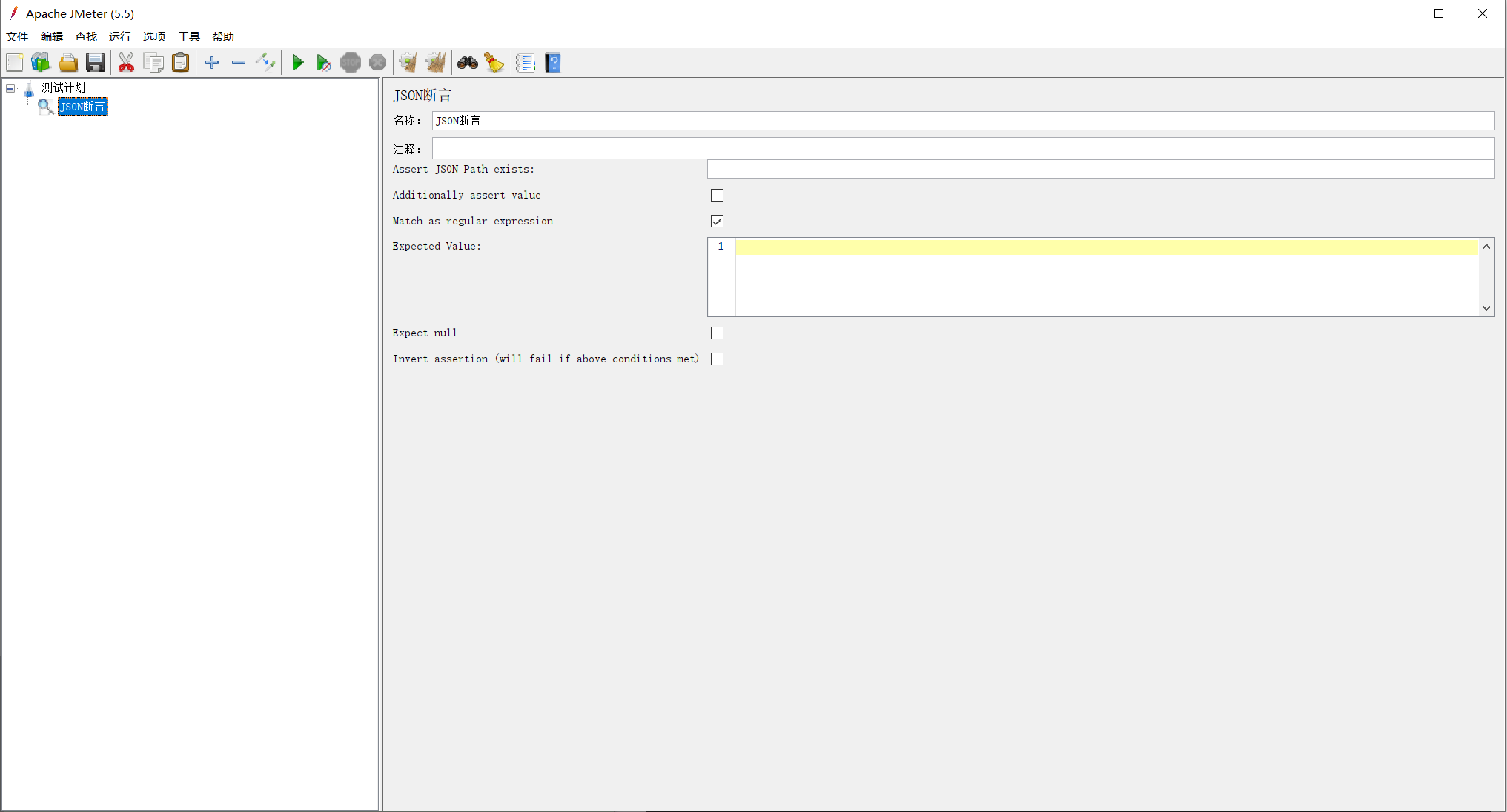
Task: Open Help with question mark icon
Action: (553, 63)
